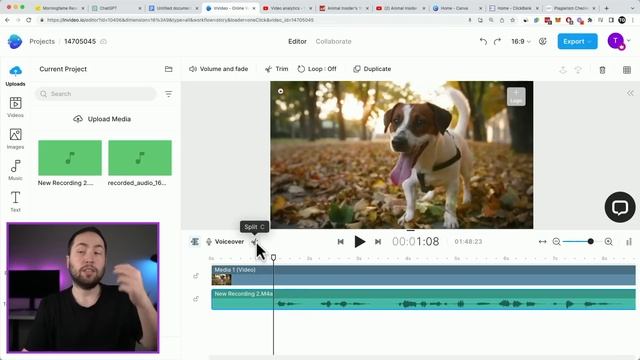Open the Export dropdown button
Screen dimensions: 640x360
coord(577,41)
